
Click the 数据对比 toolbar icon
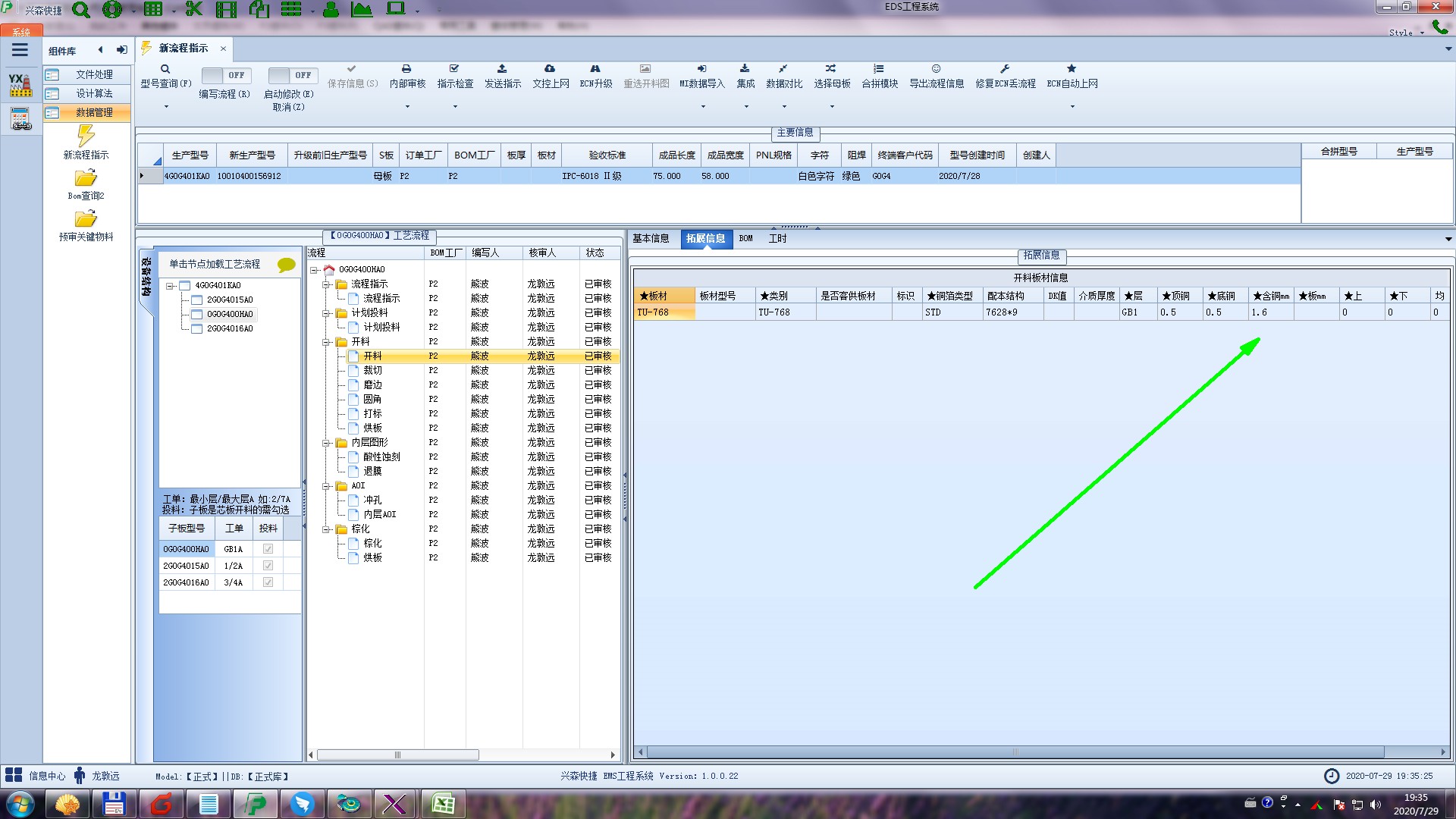[783, 69]
